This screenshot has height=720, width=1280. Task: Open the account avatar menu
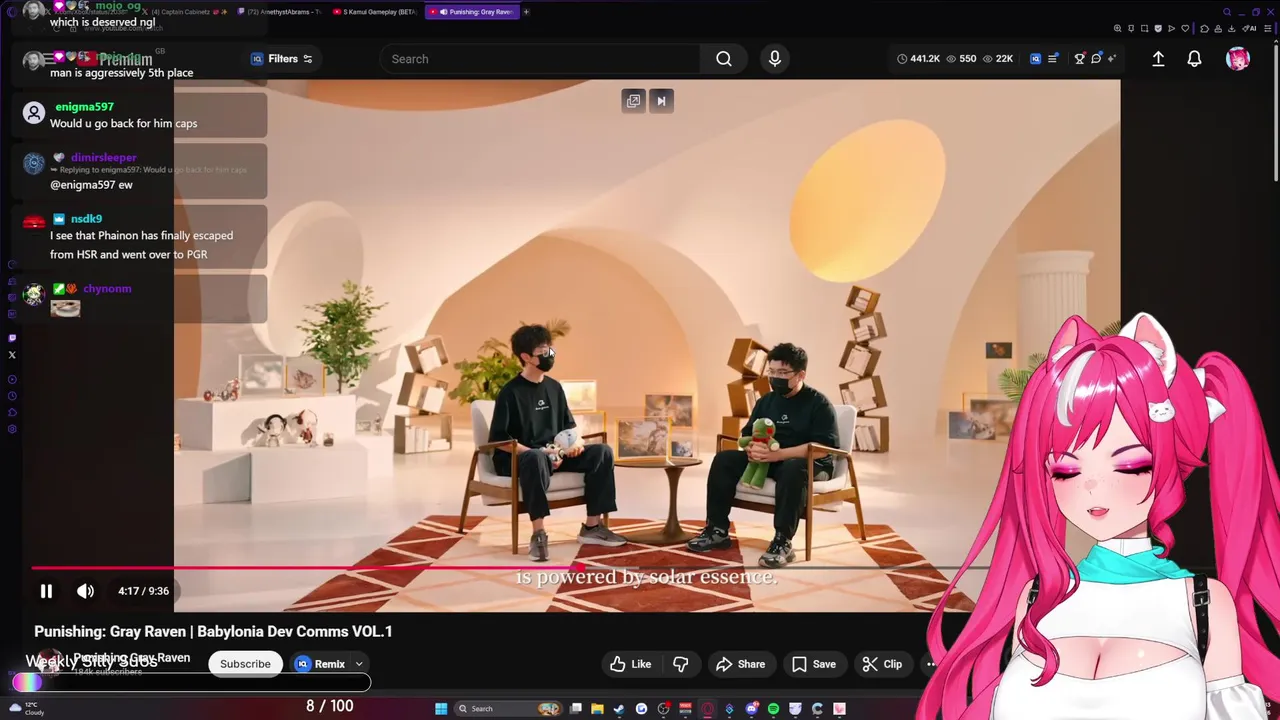point(1238,59)
